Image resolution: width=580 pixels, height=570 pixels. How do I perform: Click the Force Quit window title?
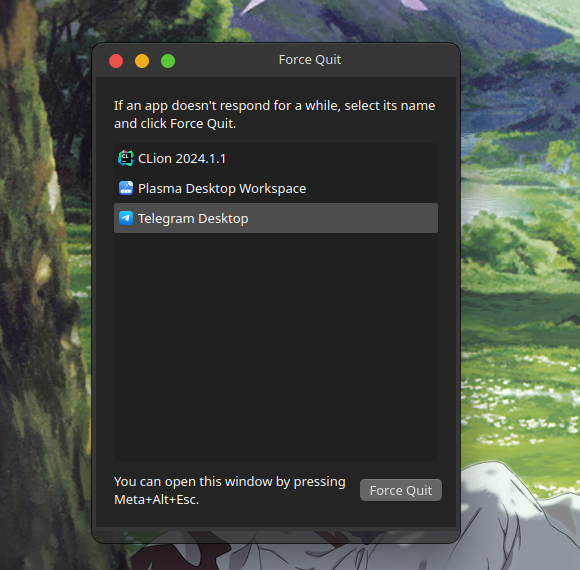[x=310, y=60]
